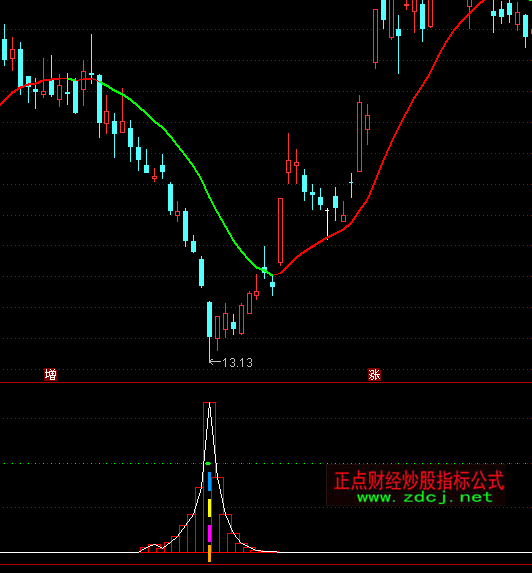The height and width of the screenshot is (573, 532).
Task: Click the magenta segment of the indicator stack
Action: (210, 534)
